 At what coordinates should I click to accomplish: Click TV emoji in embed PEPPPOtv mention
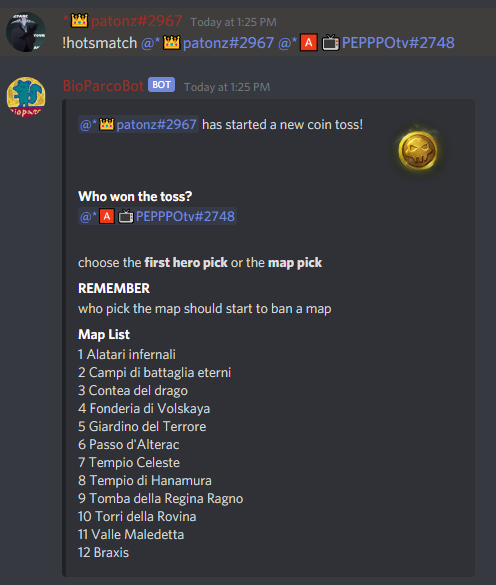(x=126, y=216)
